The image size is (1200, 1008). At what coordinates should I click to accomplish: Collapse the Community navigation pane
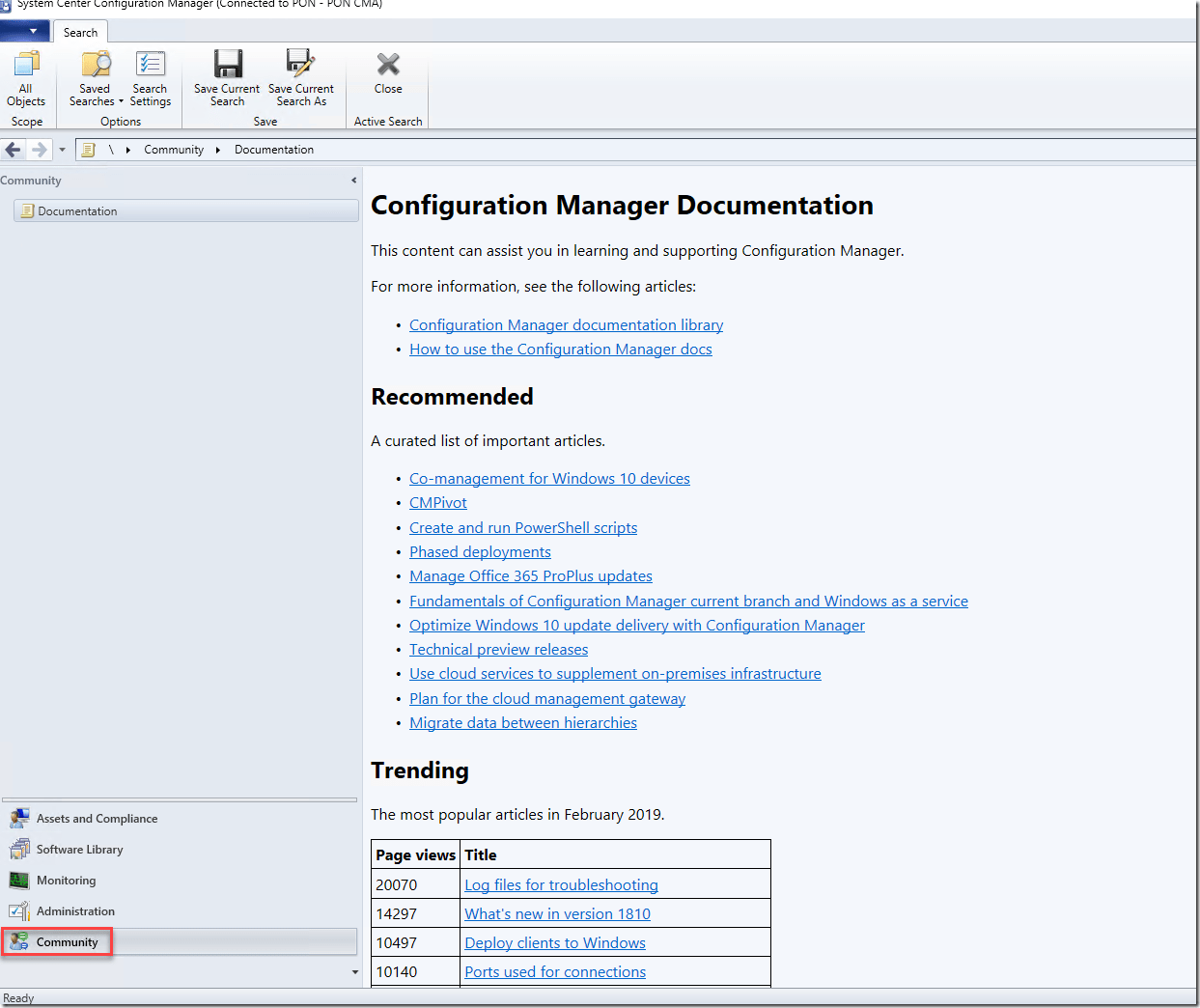pos(353,181)
